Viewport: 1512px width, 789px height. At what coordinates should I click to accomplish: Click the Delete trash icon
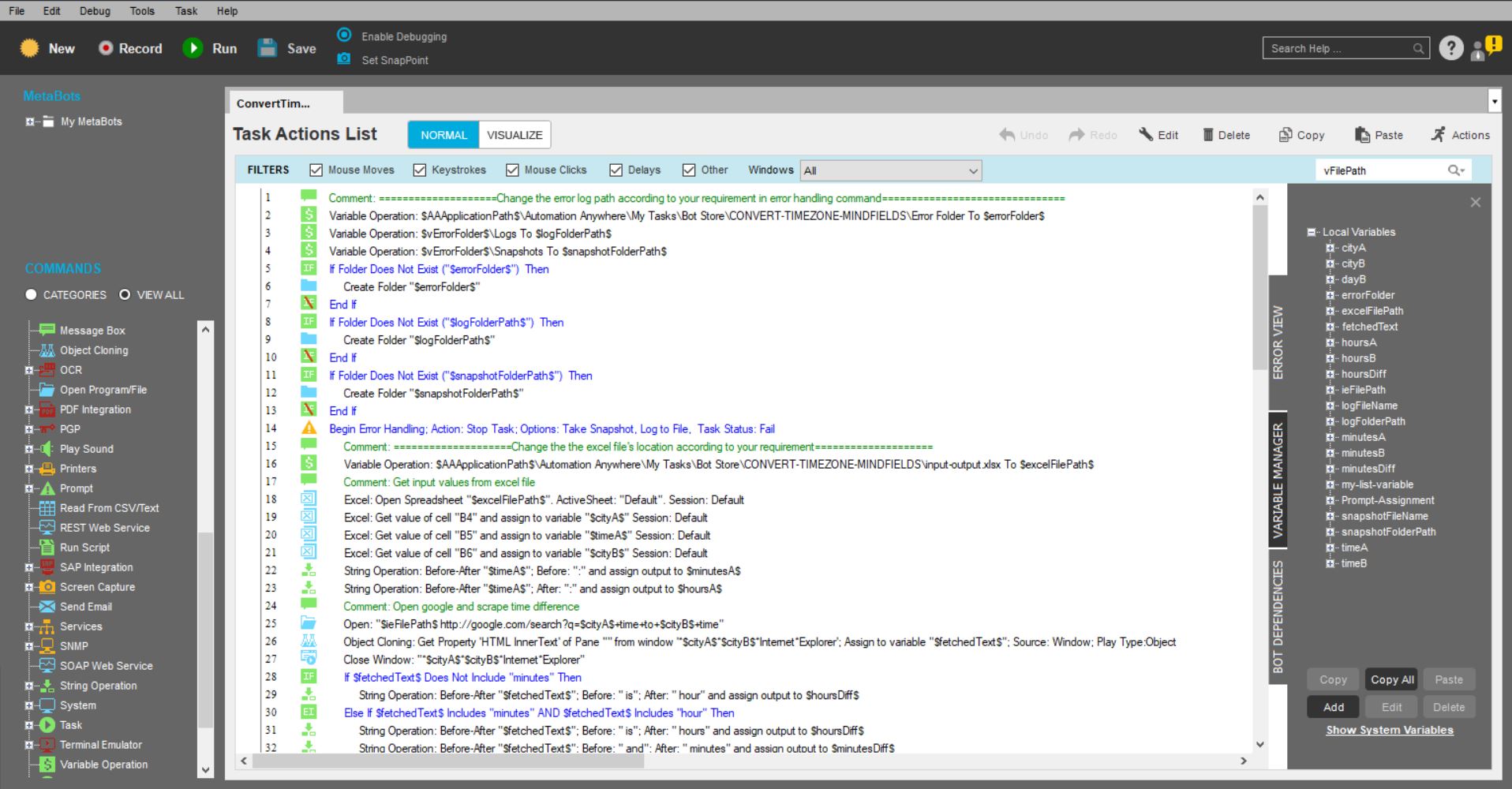tap(1207, 135)
